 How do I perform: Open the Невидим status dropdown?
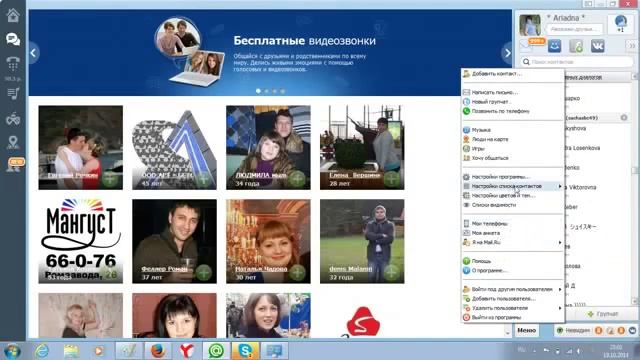pos(574,330)
